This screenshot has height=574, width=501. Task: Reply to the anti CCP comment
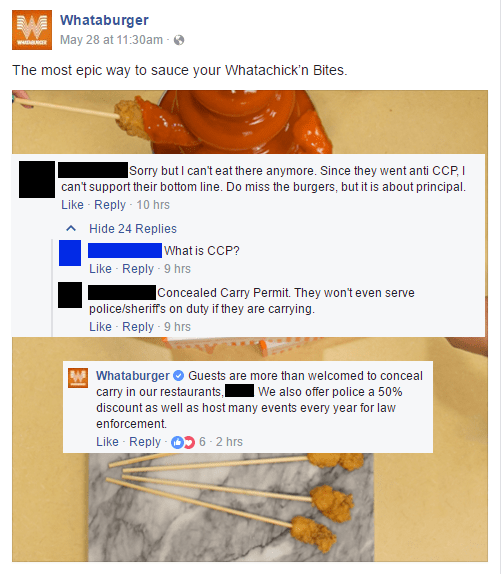pos(110,205)
